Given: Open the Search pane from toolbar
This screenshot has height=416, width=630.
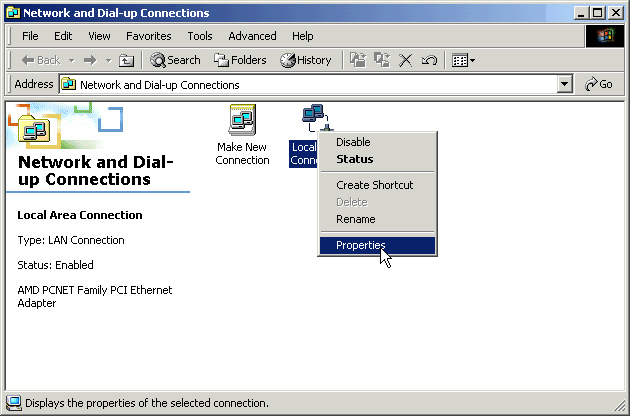Looking at the screenshot, I should pyautogui.click(x=176, y=60).
